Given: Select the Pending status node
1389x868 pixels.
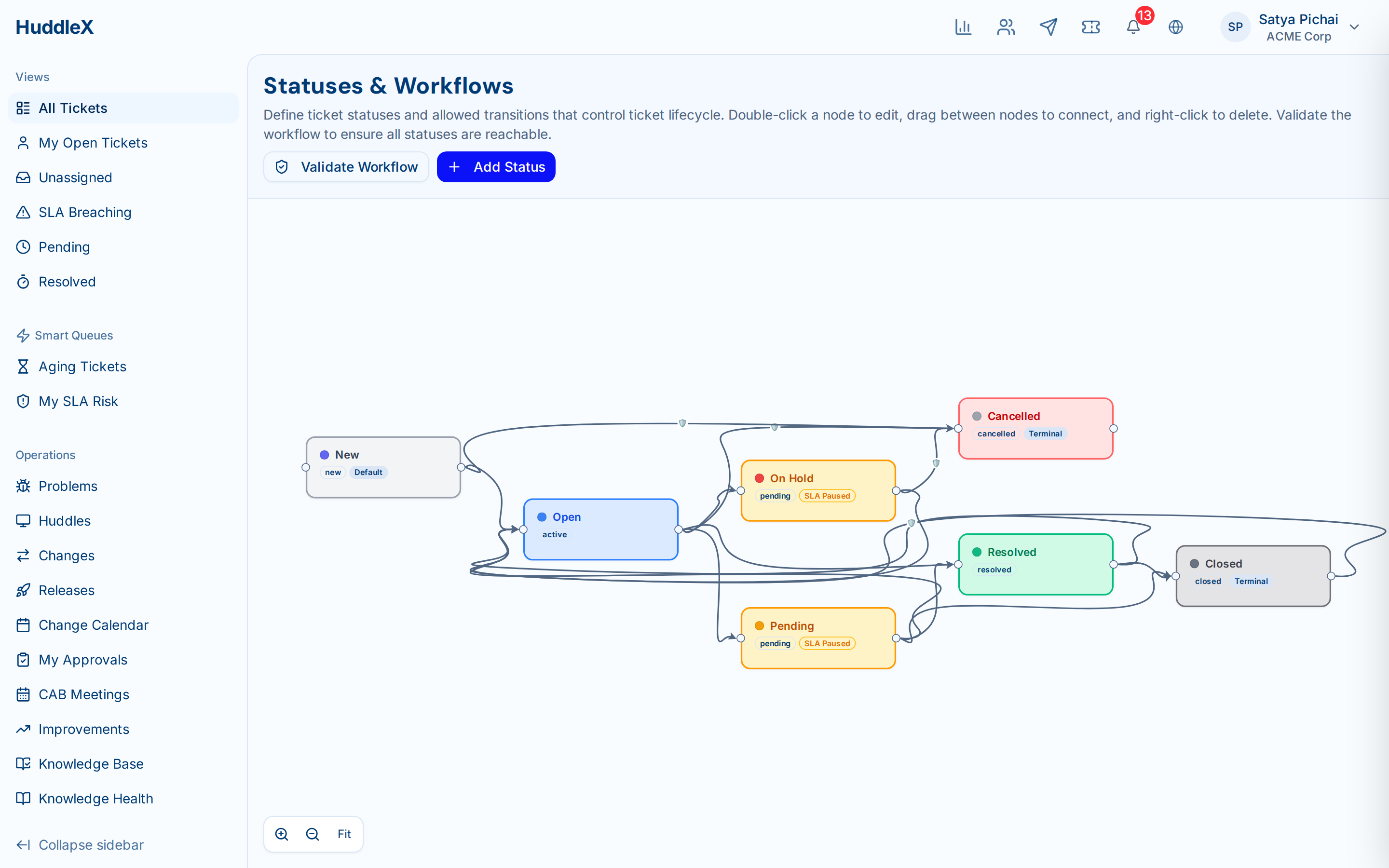Looking at the screenshot, I should 818,638.
